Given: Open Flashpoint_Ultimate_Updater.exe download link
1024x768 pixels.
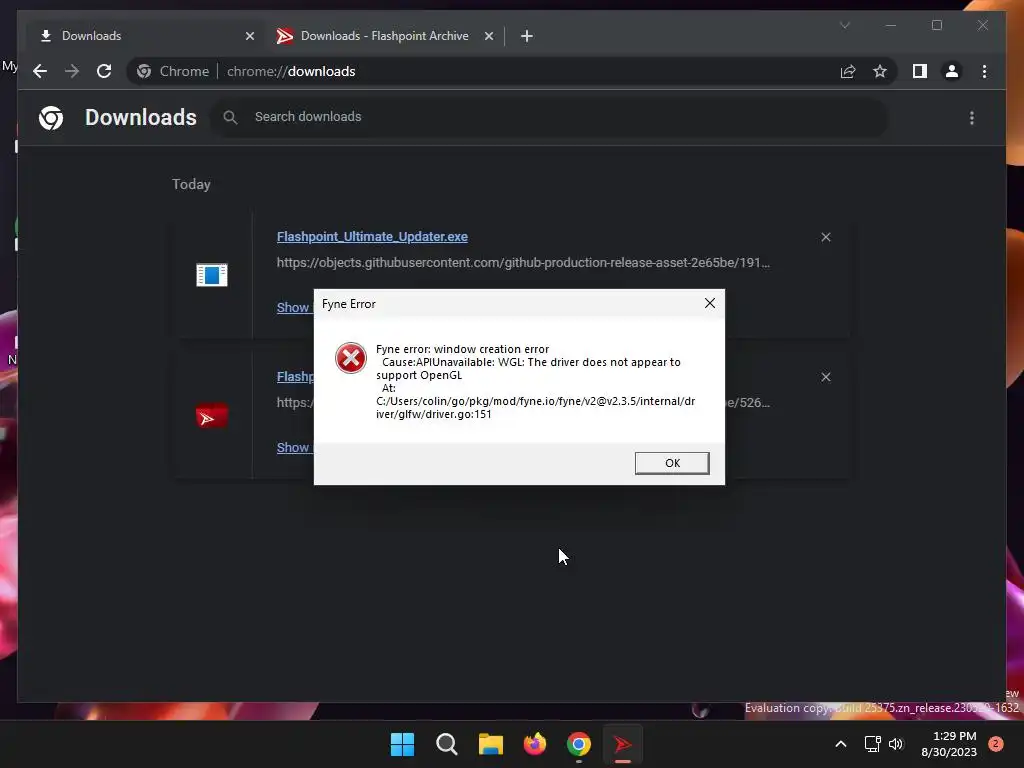Looking at the screenshot, I should click(372, 236).
